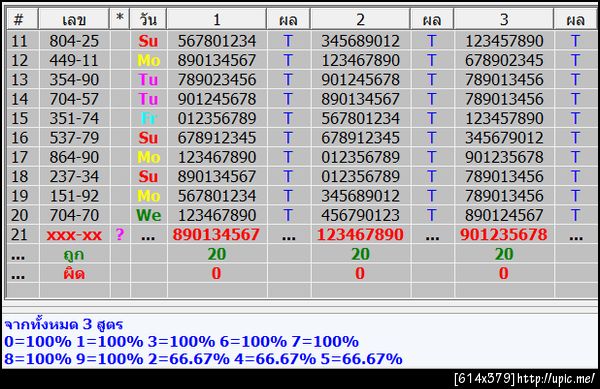Click the T result for formula 1, row 11
The height and width of the screenshot is (389, 600).
(288, 41)
